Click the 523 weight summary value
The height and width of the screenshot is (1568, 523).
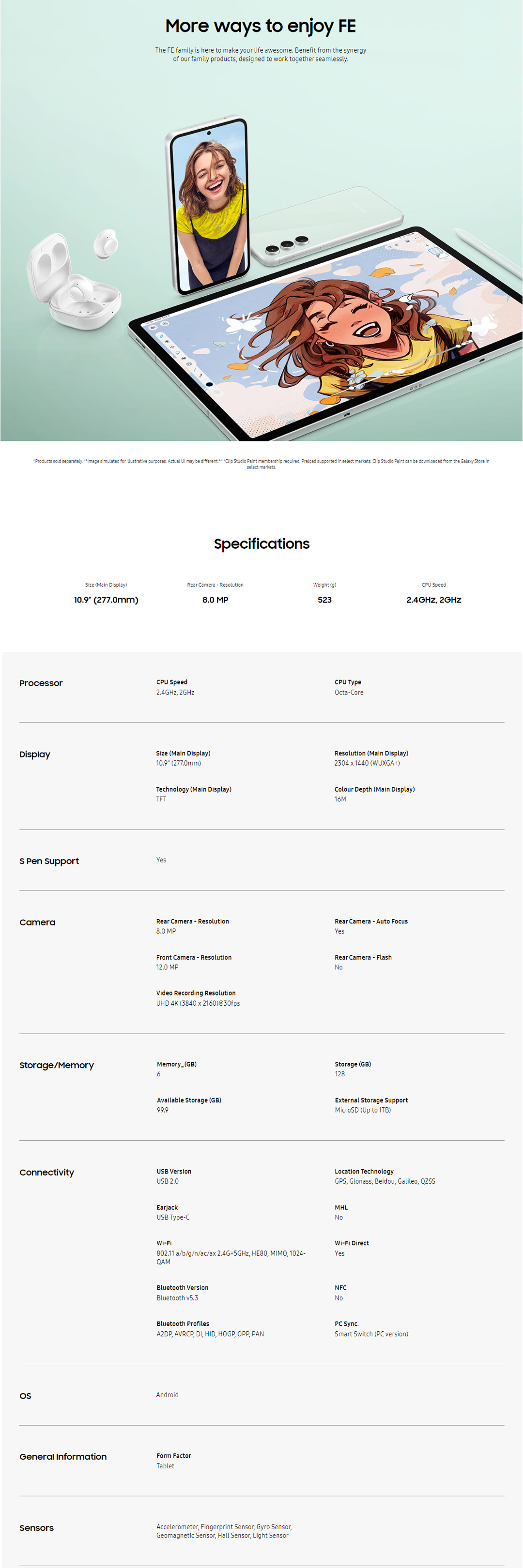click(324, 600)
